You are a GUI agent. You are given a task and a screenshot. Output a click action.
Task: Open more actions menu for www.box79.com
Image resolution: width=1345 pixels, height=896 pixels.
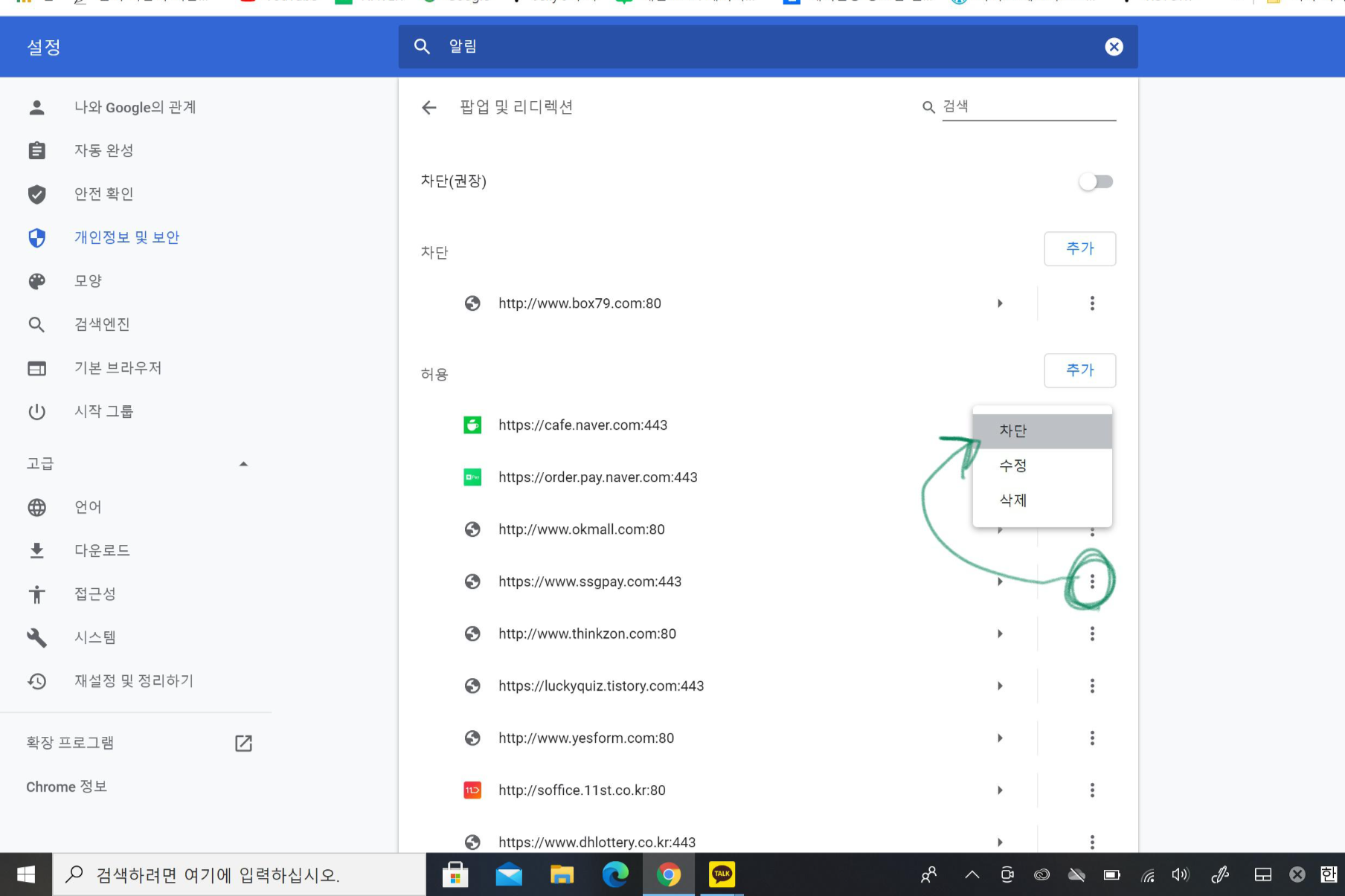tap(1092, 303)
